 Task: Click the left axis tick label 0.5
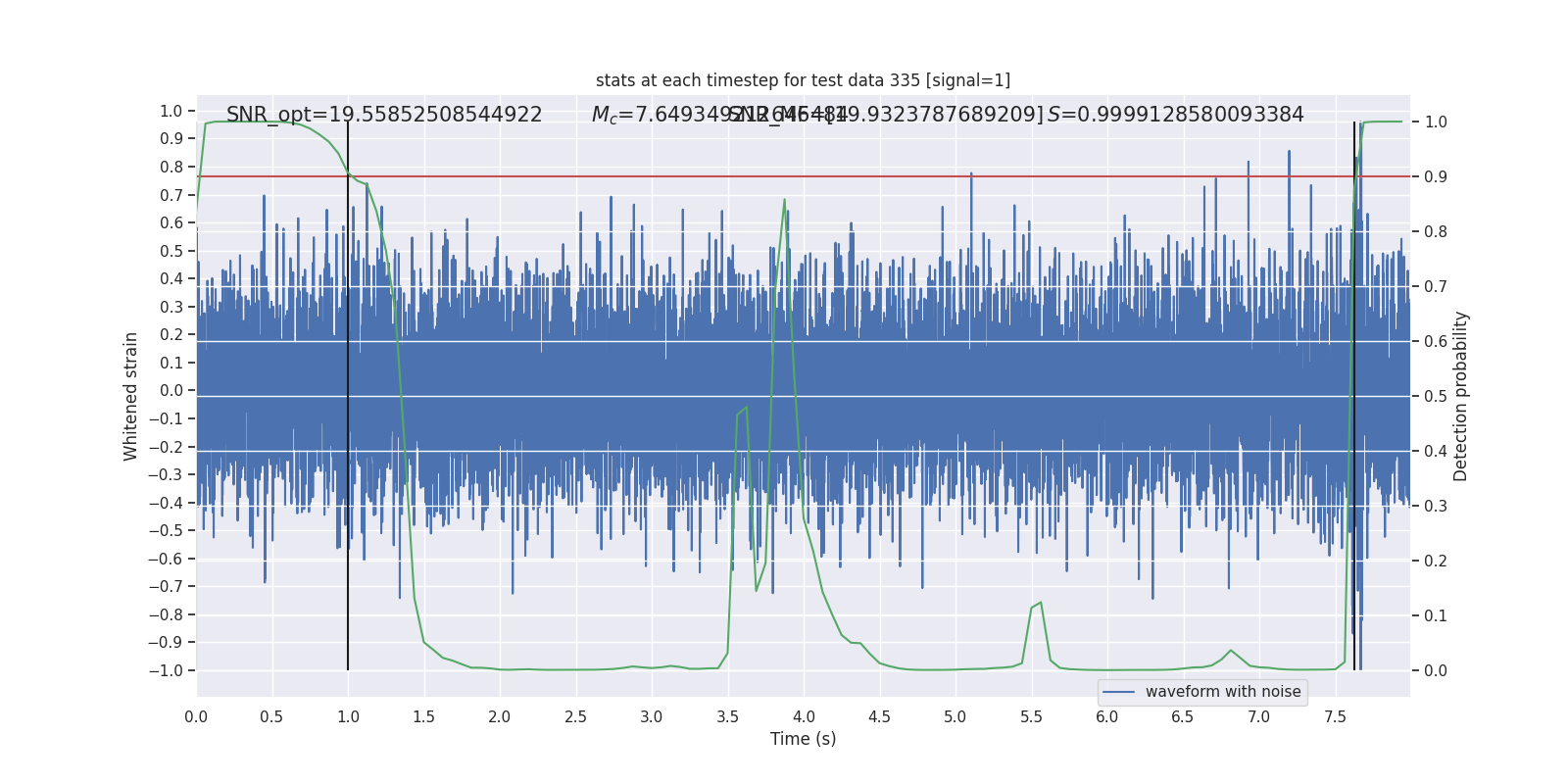click(171, 251)
